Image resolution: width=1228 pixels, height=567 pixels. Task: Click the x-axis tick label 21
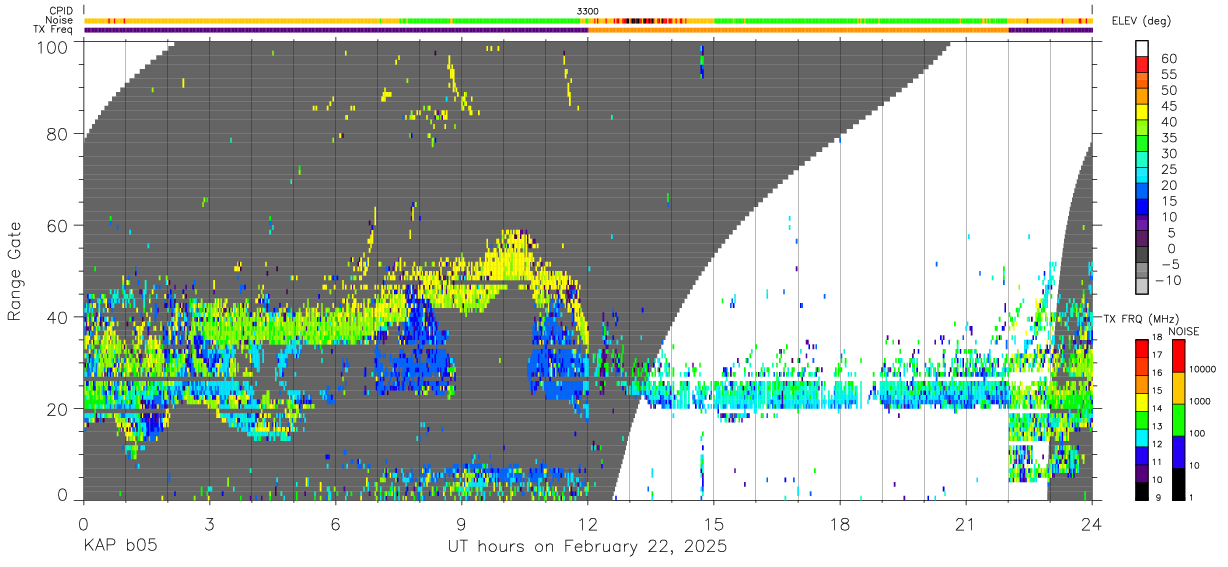[966, 524]
